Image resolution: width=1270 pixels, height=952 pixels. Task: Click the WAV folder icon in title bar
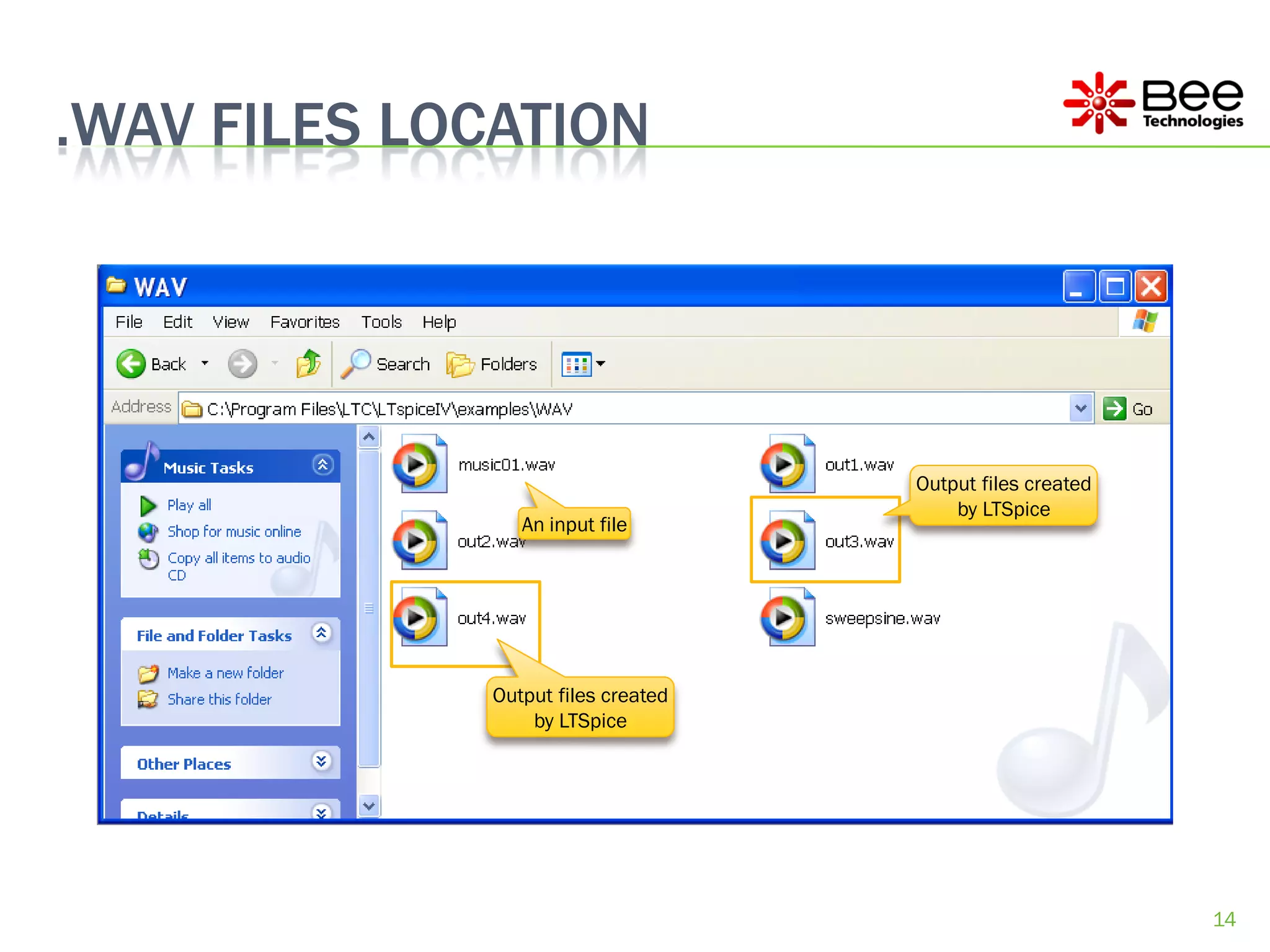116,284
